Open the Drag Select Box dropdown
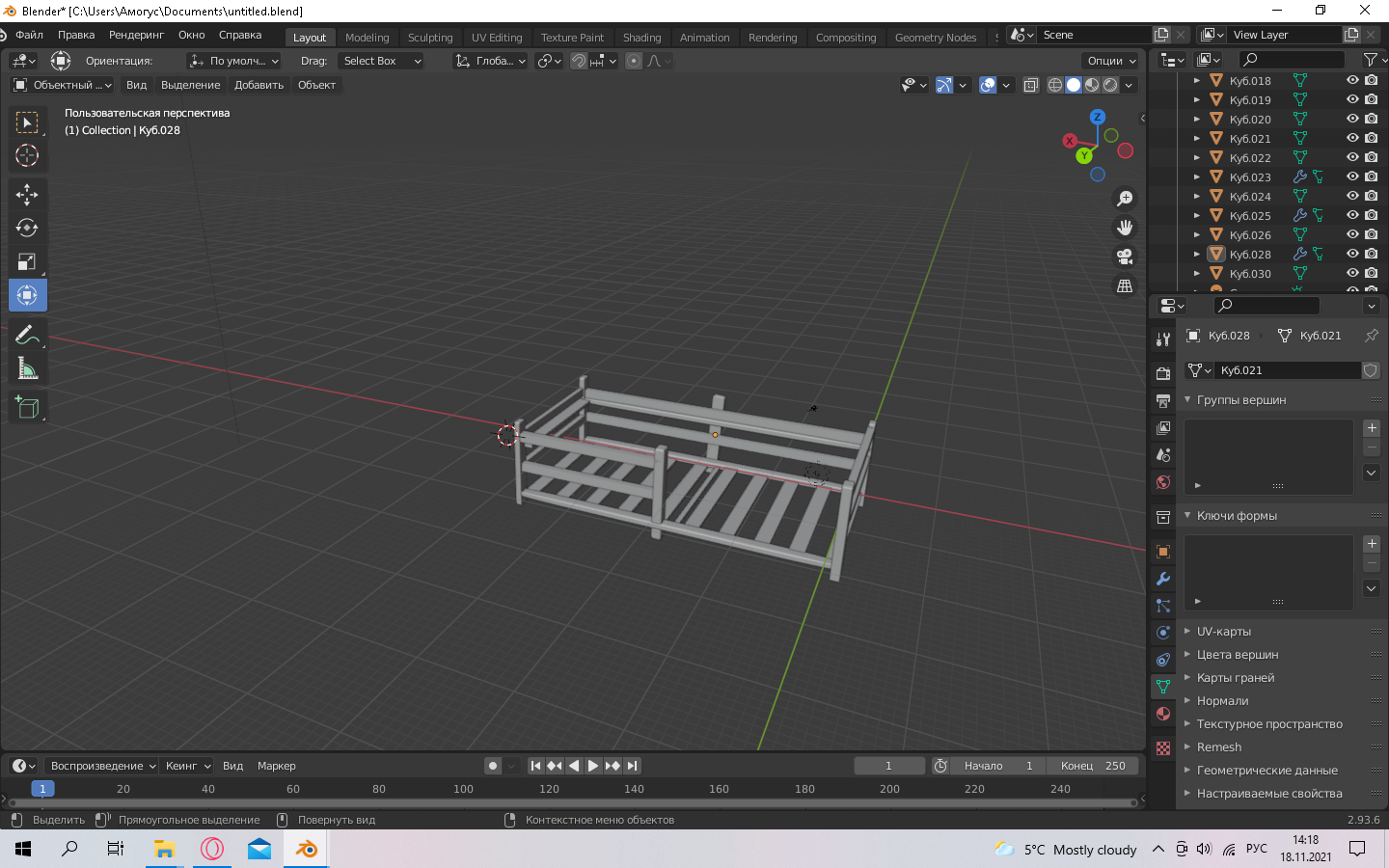The height and width of the screenshot is (868, 1389). 381,61
